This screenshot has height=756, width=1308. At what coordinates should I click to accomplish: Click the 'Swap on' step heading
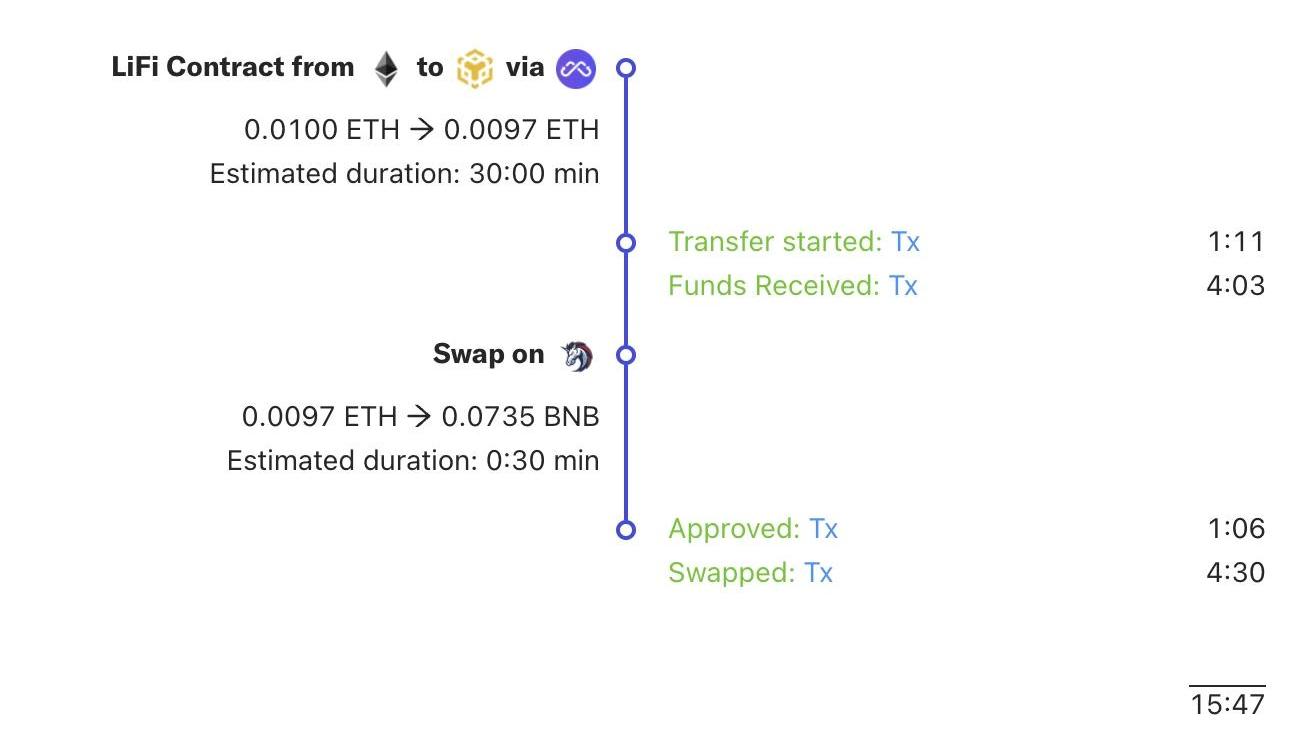pyautogui.click(x=488, y=355)
